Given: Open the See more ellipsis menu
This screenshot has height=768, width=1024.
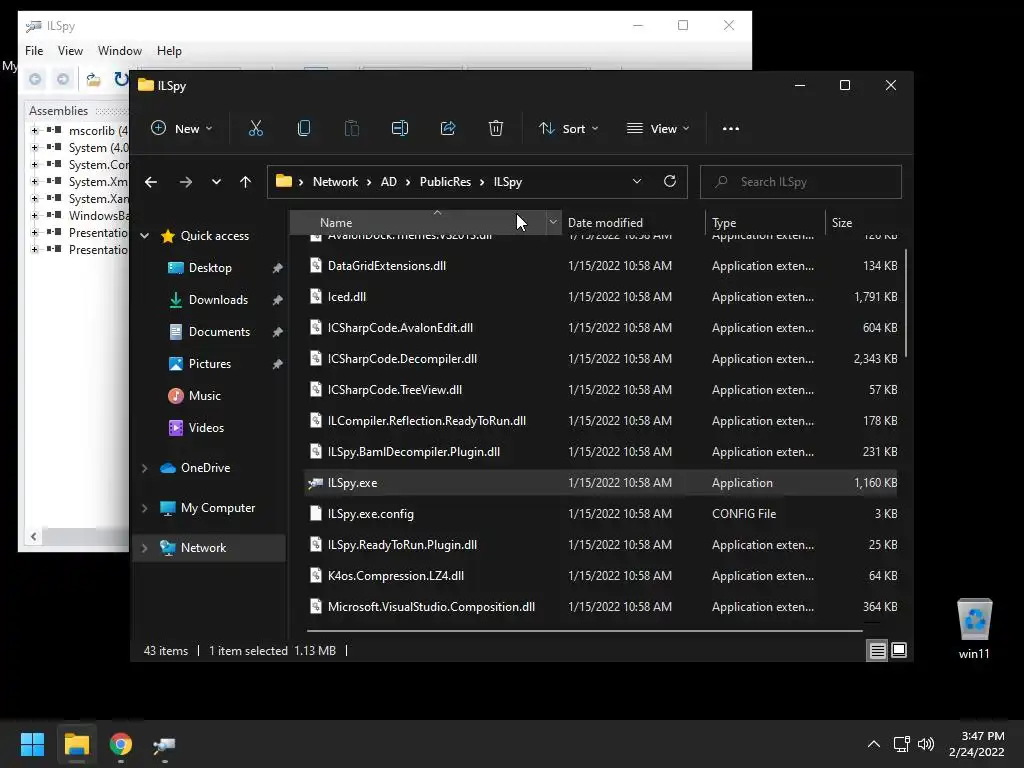Looking at the screenshot, I should point(731,129).
